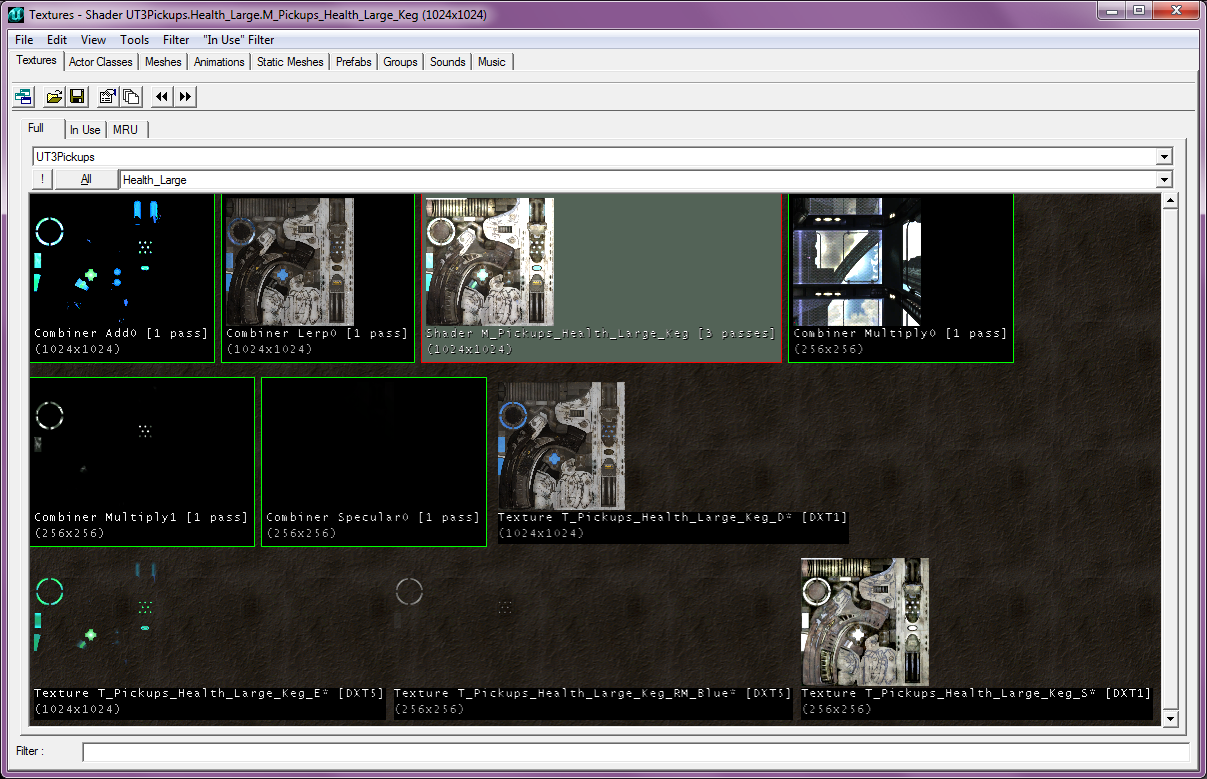The image size is (1207, 779).
Task: Open the Tools menu
Action: tap(134, 40)
